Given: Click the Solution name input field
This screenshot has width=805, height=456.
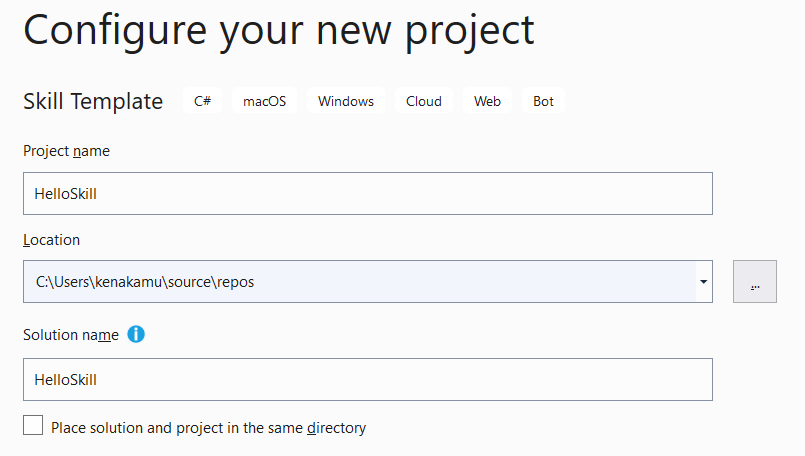Looking at the screenshot, I should pyautogui.click(x=367, y=380).
